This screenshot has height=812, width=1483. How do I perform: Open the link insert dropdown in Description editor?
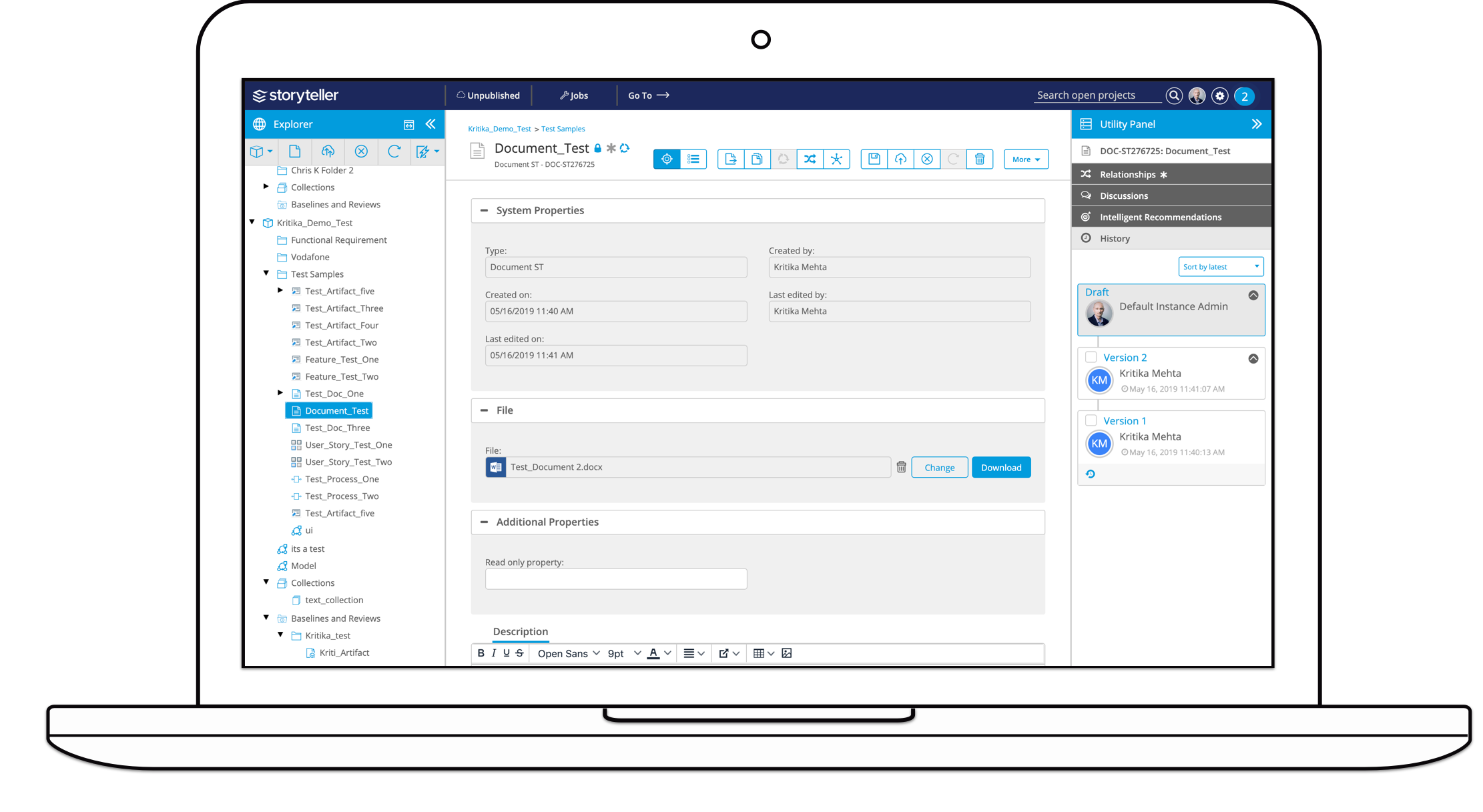[729, 653]
